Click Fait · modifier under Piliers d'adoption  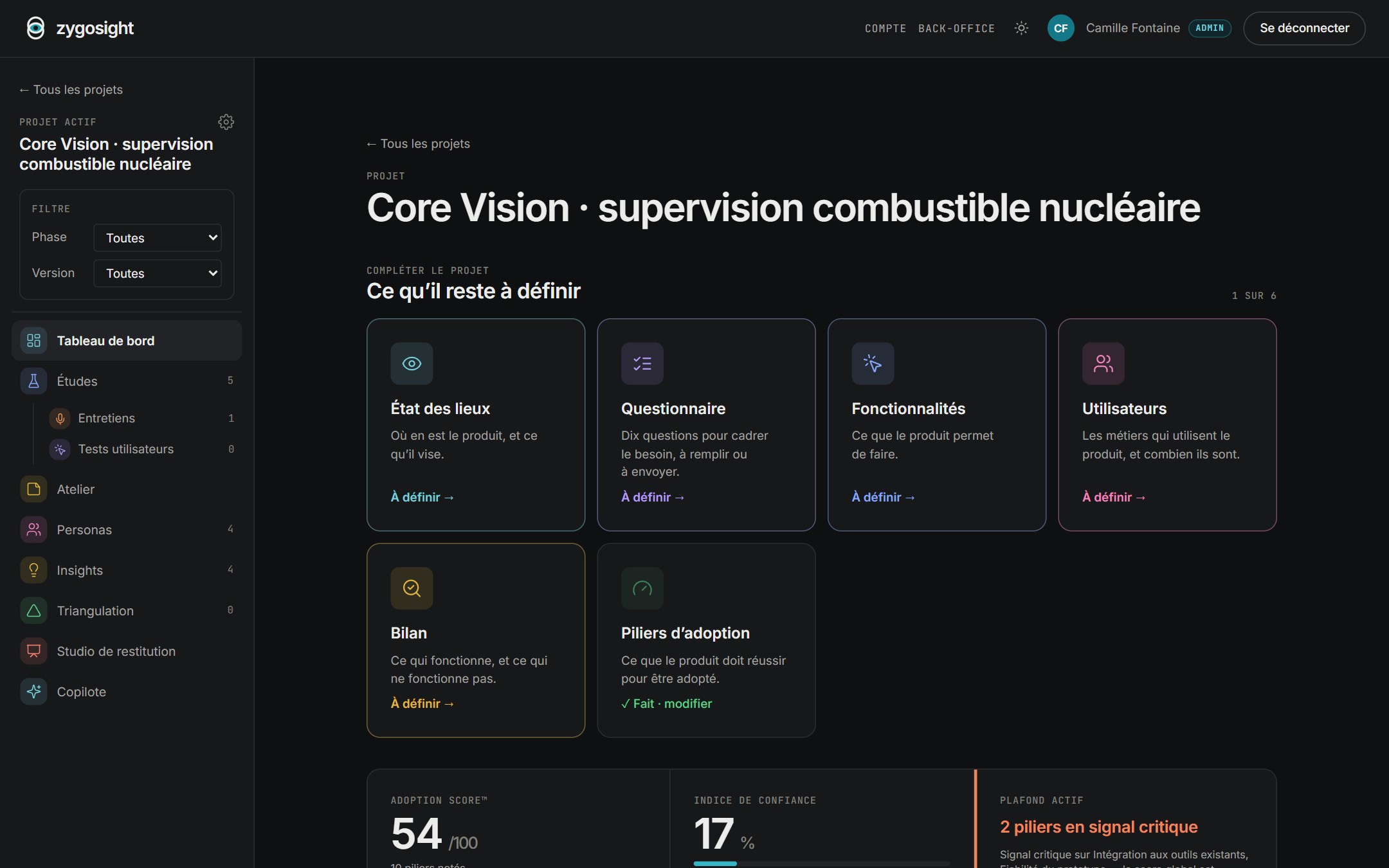667,703
